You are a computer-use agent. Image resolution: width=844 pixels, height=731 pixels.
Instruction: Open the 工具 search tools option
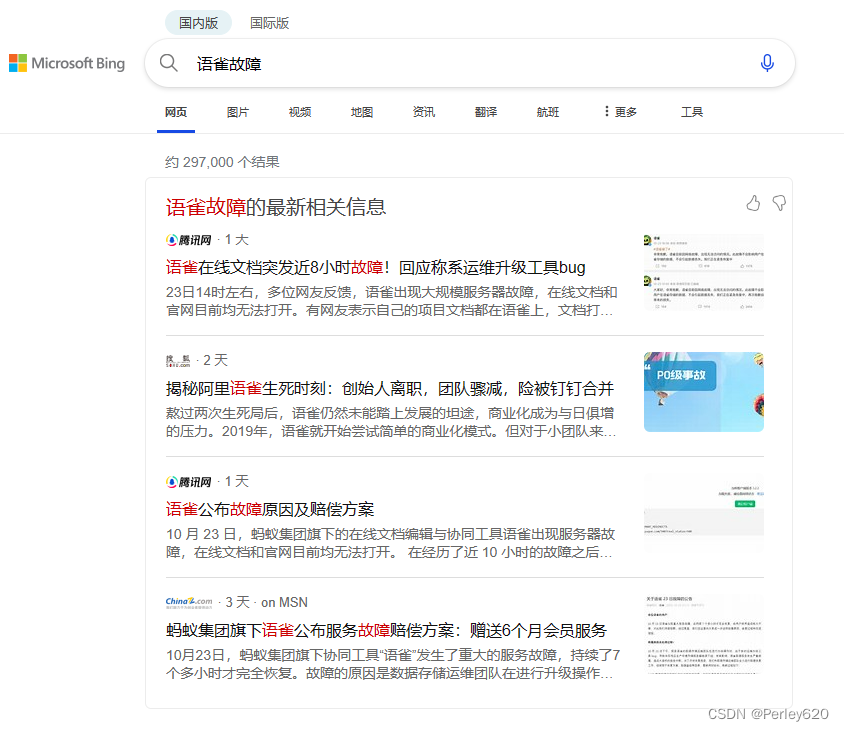point(692,112)
